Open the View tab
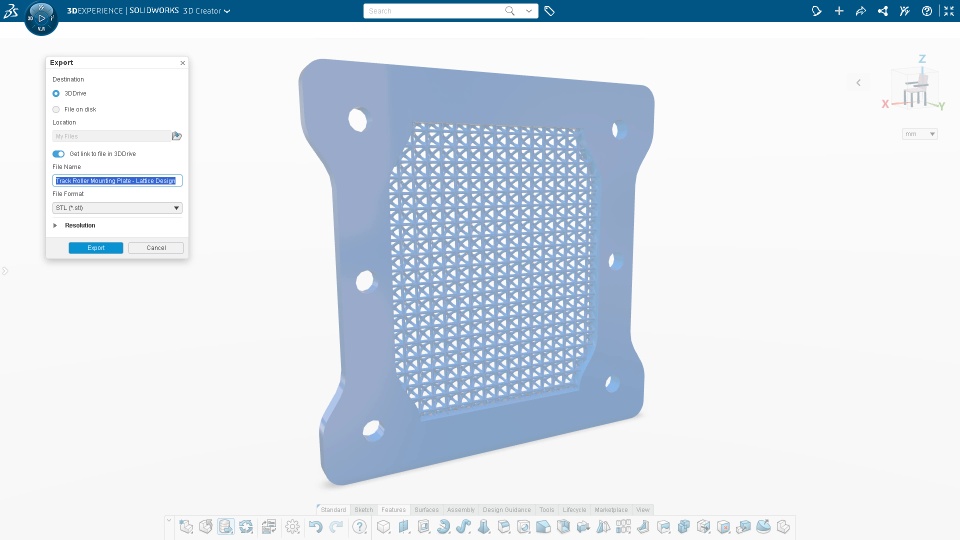960x540 pixels. (642, 509)
